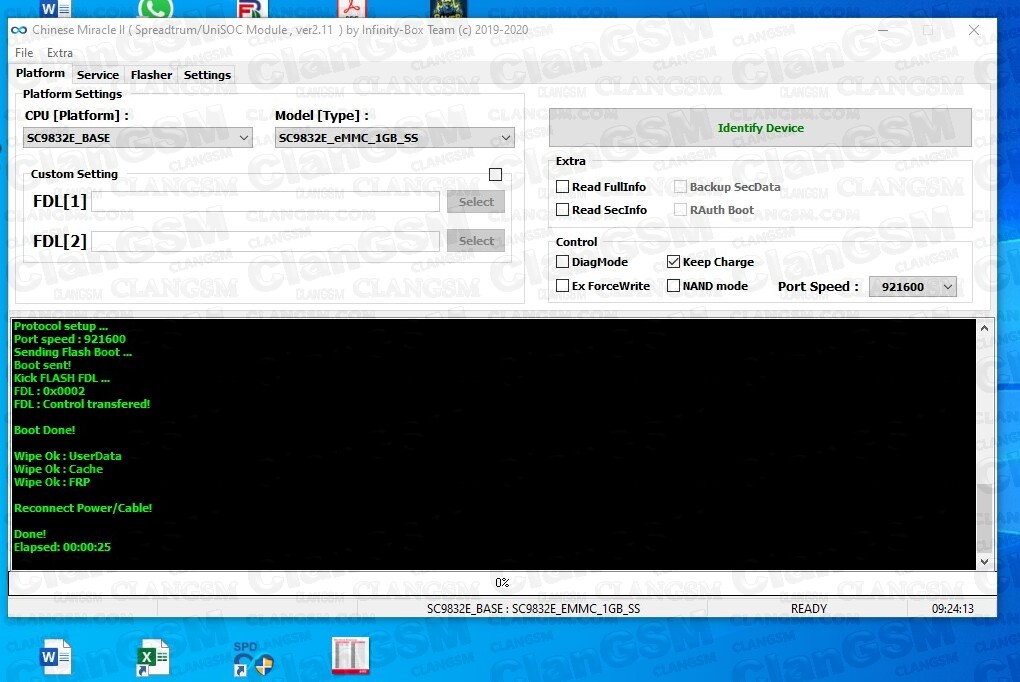The height and width of the screenshot is (682, 1020).
Task: Expand the Model [Type] dropdown
Action: pyautogui.click(x=394, y=138)
